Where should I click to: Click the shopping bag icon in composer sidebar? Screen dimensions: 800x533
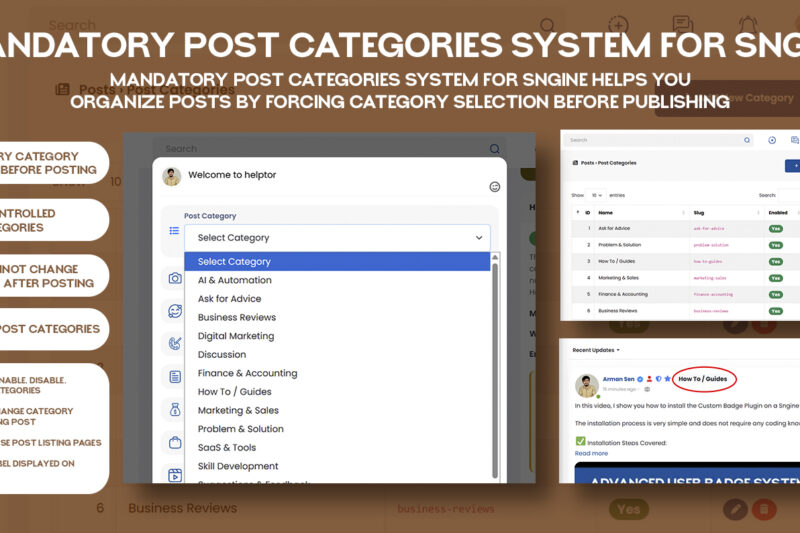point(175,442)
